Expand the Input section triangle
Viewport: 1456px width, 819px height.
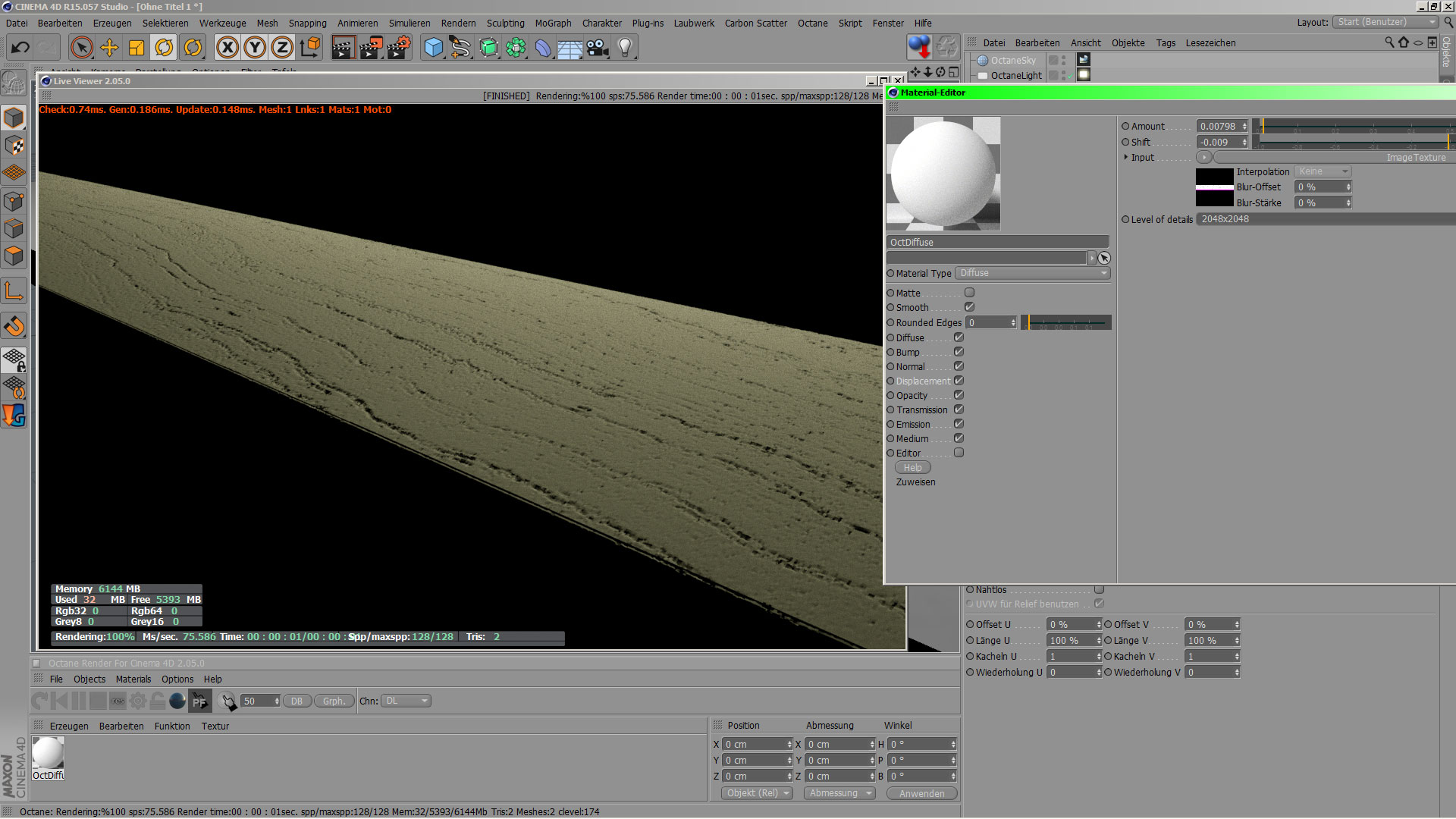[1125, 158]
